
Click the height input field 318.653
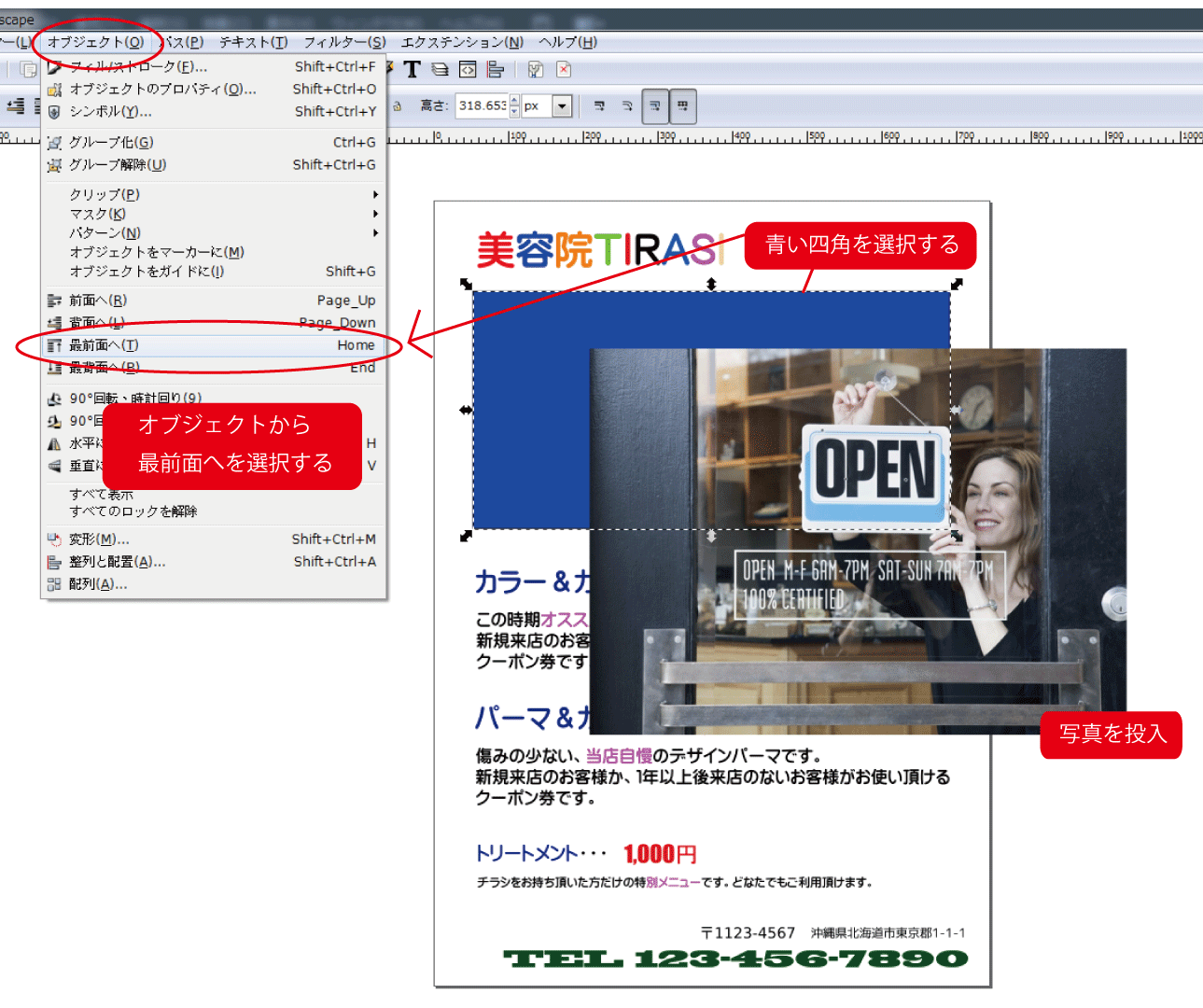pyautogui.click(x=482, y=106)
